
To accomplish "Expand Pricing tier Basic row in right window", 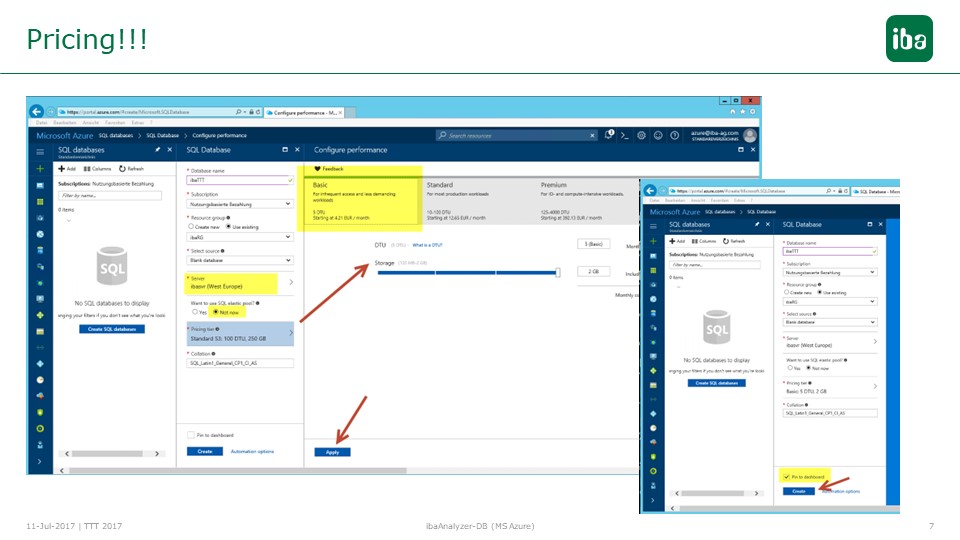I will click(x=830, y=387).
